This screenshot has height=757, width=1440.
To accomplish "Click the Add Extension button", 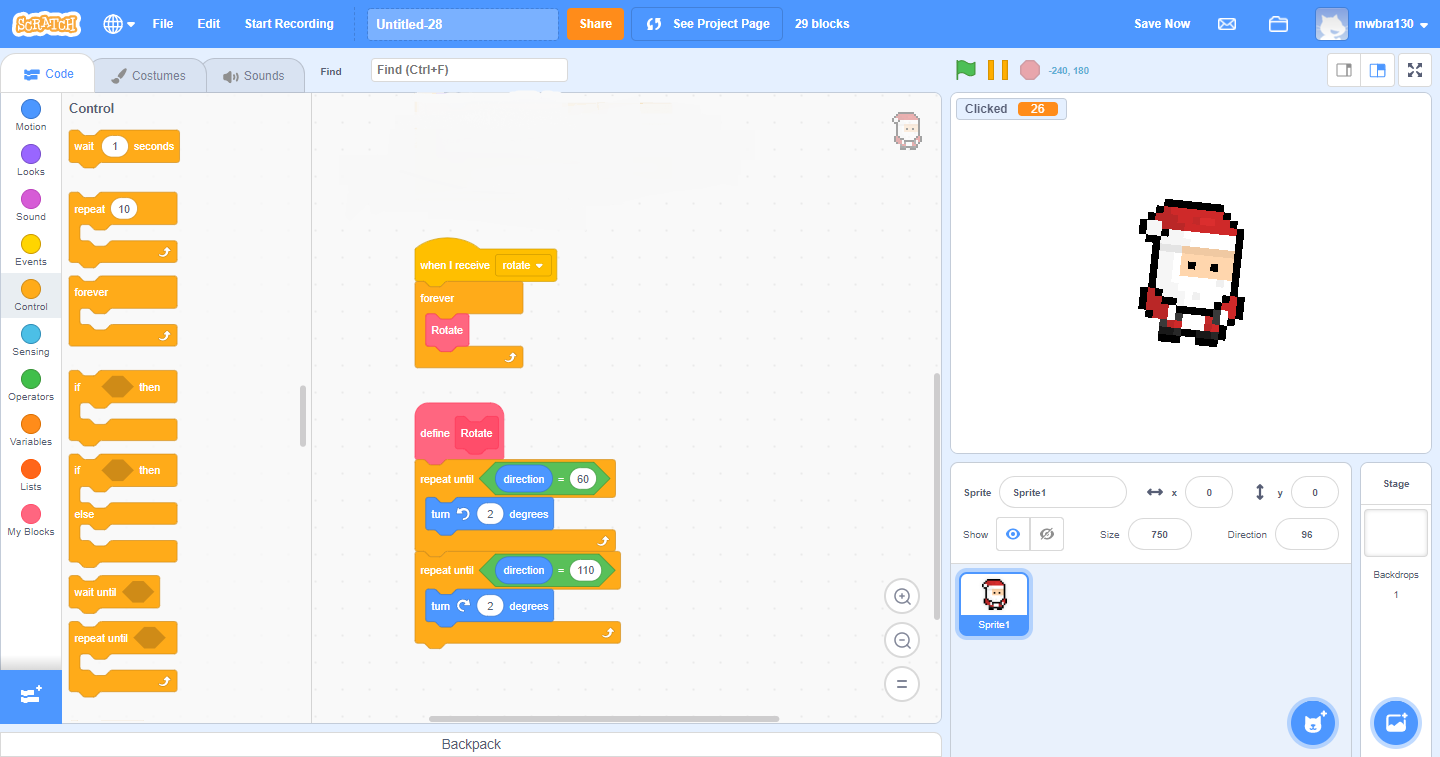I will (x=31, y=696).
